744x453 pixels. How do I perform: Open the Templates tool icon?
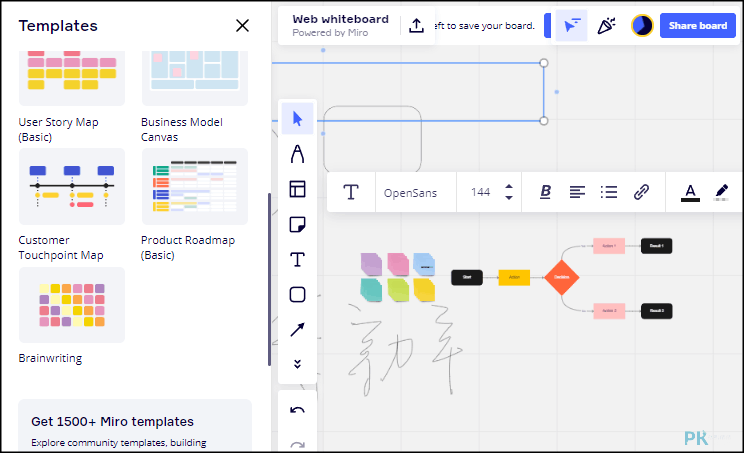(298, 189)
